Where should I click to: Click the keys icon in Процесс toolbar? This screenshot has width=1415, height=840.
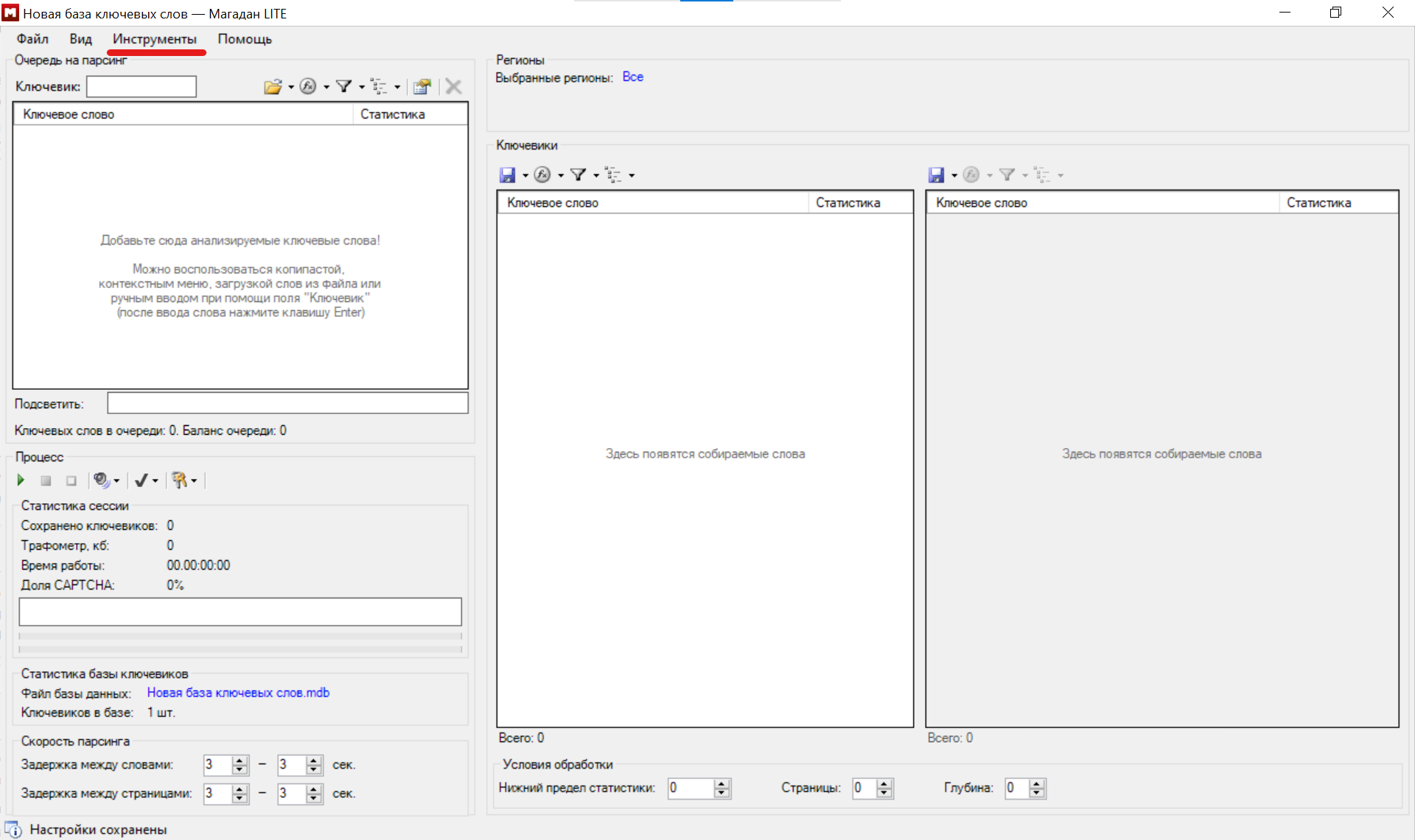point(179,480)
